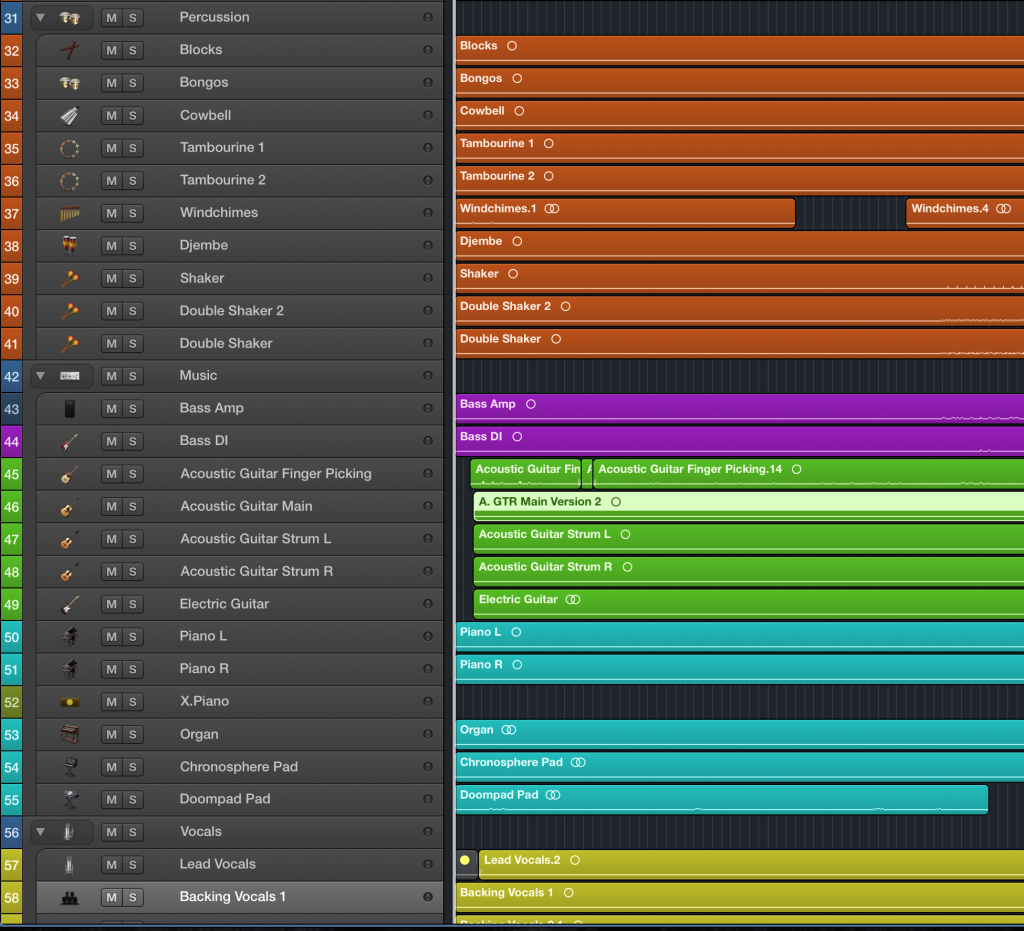Screen dimensions: 1024x931
Task: Click the Djembe drum track icon
Action: coord(70,245)
